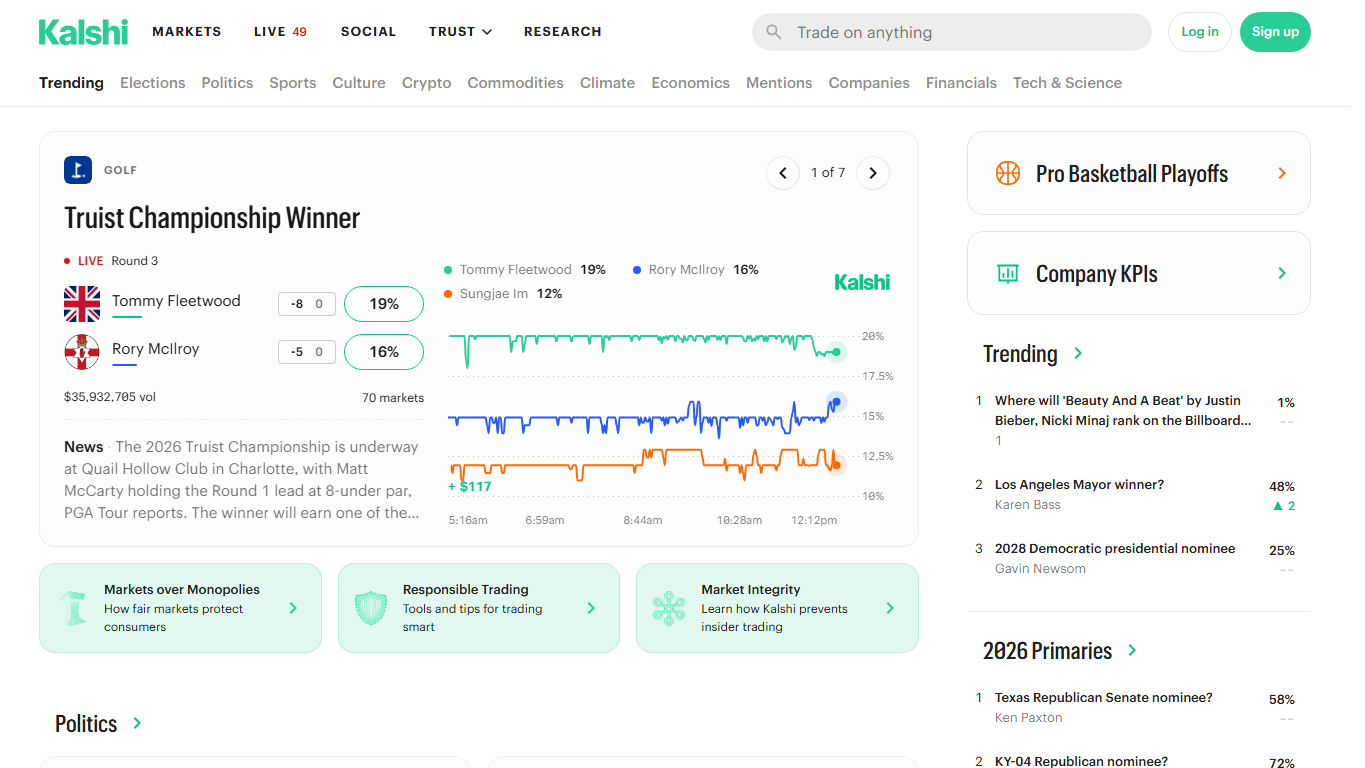Click the basketball icon for Pro Basketball Playoffs

[x=1007, y=173]
